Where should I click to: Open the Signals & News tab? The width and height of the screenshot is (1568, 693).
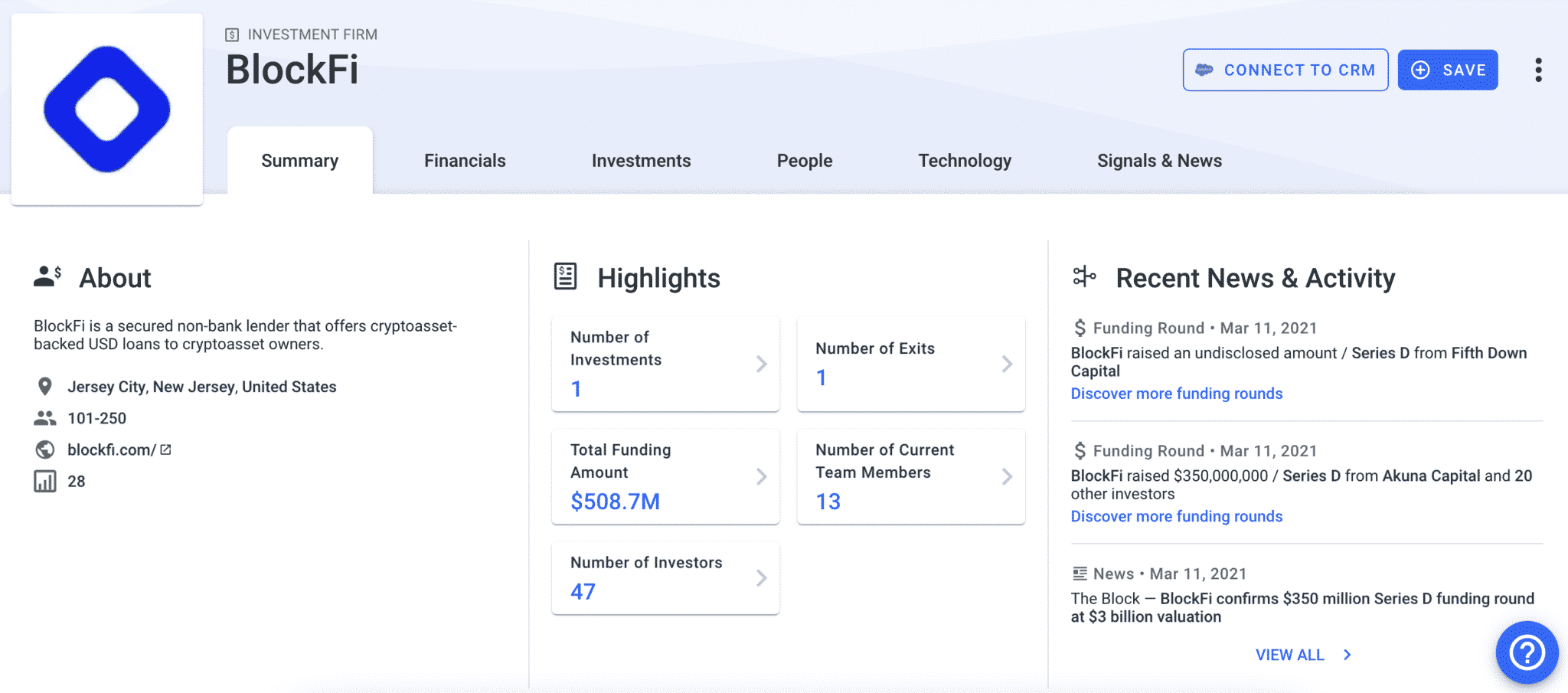(x=1159, y=161)
